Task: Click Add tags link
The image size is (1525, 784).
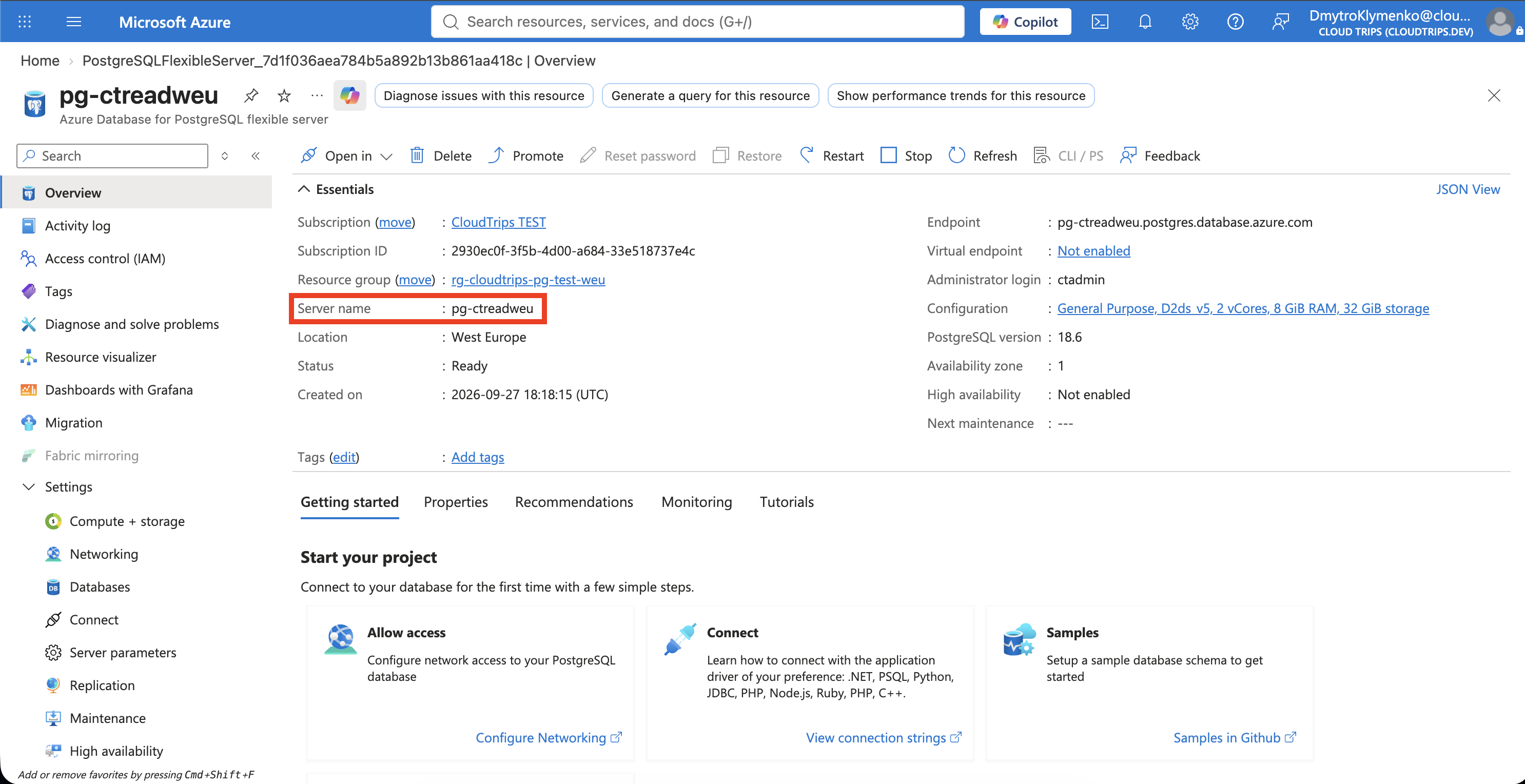Action: click(478, 457)
